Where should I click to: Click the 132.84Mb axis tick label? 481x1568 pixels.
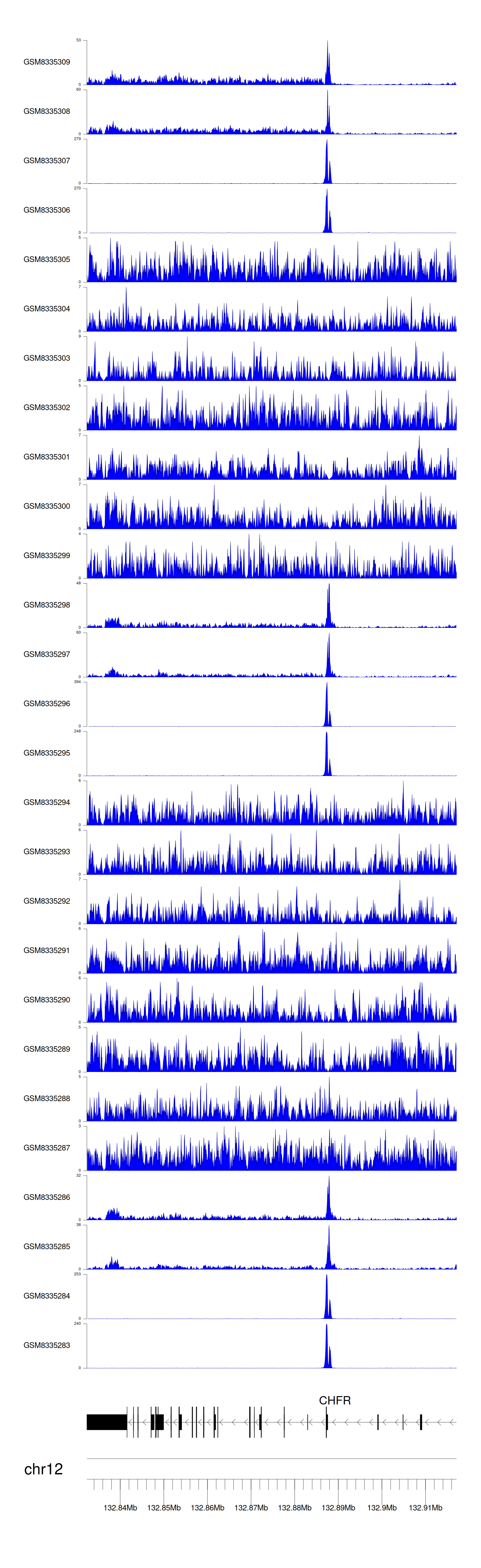tap(120, 1508)
